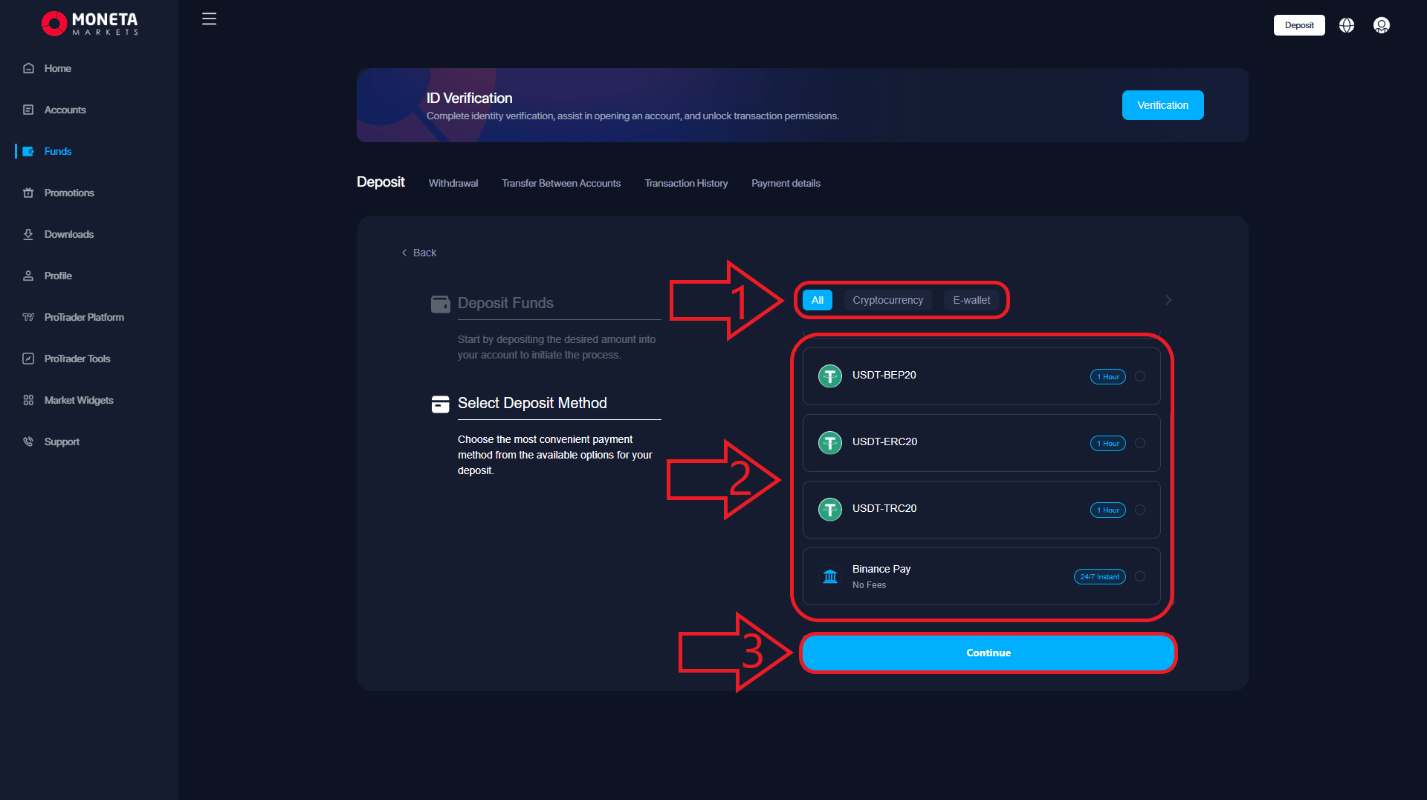
Task: Click the white Deposit button in header
Action: [x=1299, y=25]
